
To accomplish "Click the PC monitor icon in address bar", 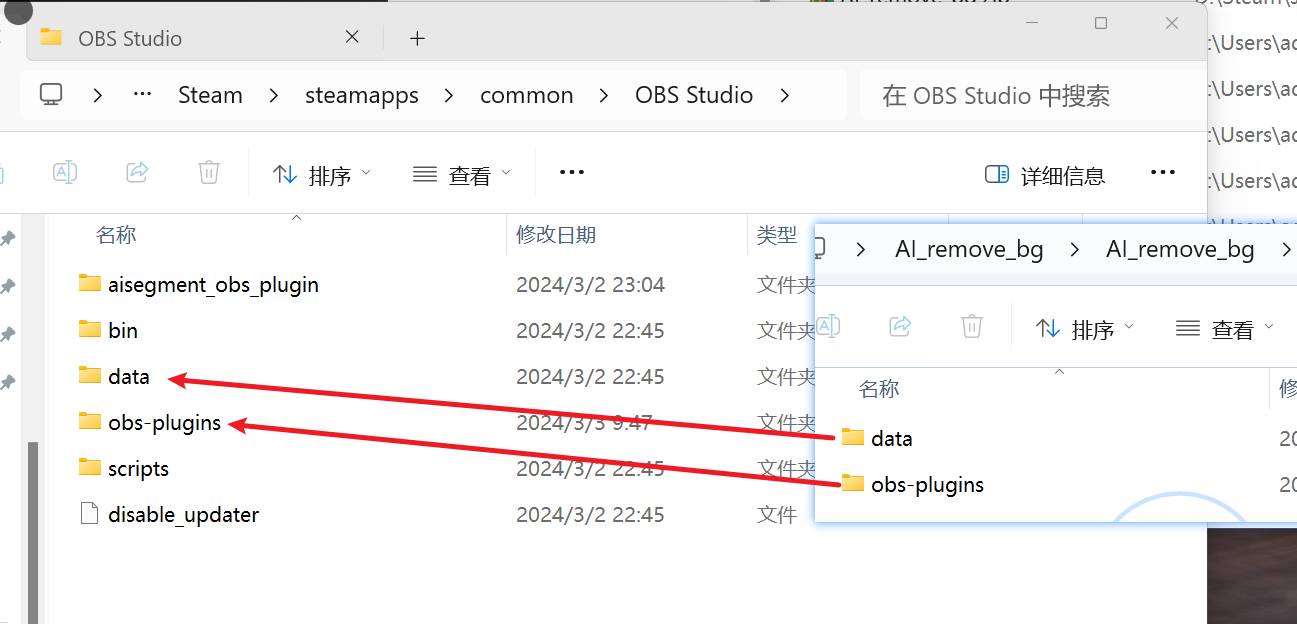I will tap(51, 95).
